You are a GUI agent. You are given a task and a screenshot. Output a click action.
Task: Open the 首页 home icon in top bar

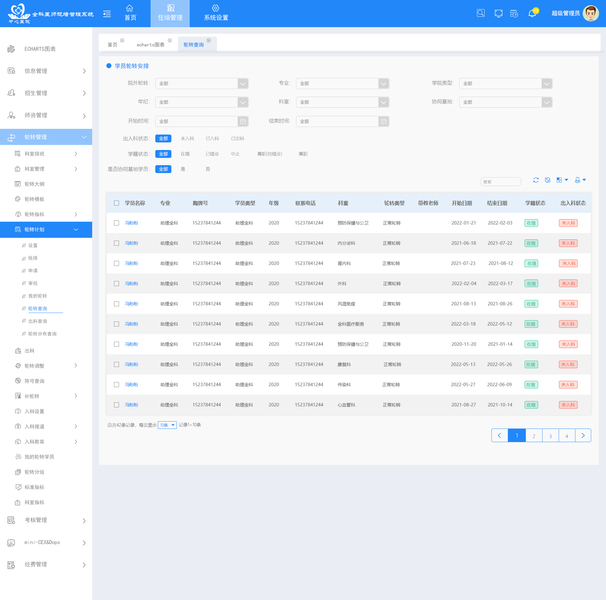130,8
